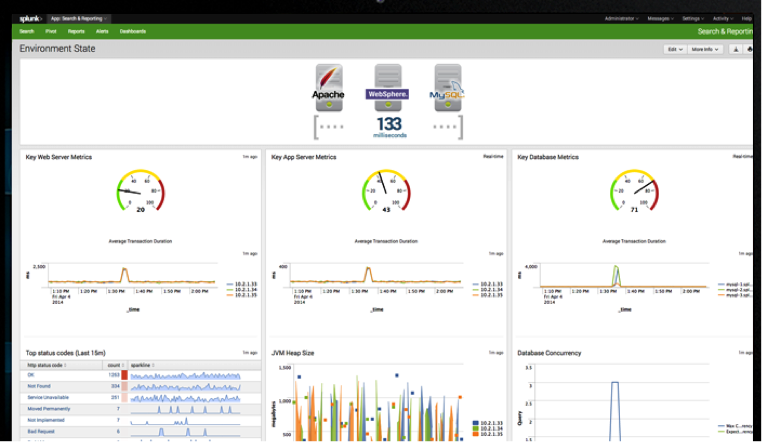Viewport: 762px width, 443px height.
Task: Go to the Reports tab
Action: (76, 32)
